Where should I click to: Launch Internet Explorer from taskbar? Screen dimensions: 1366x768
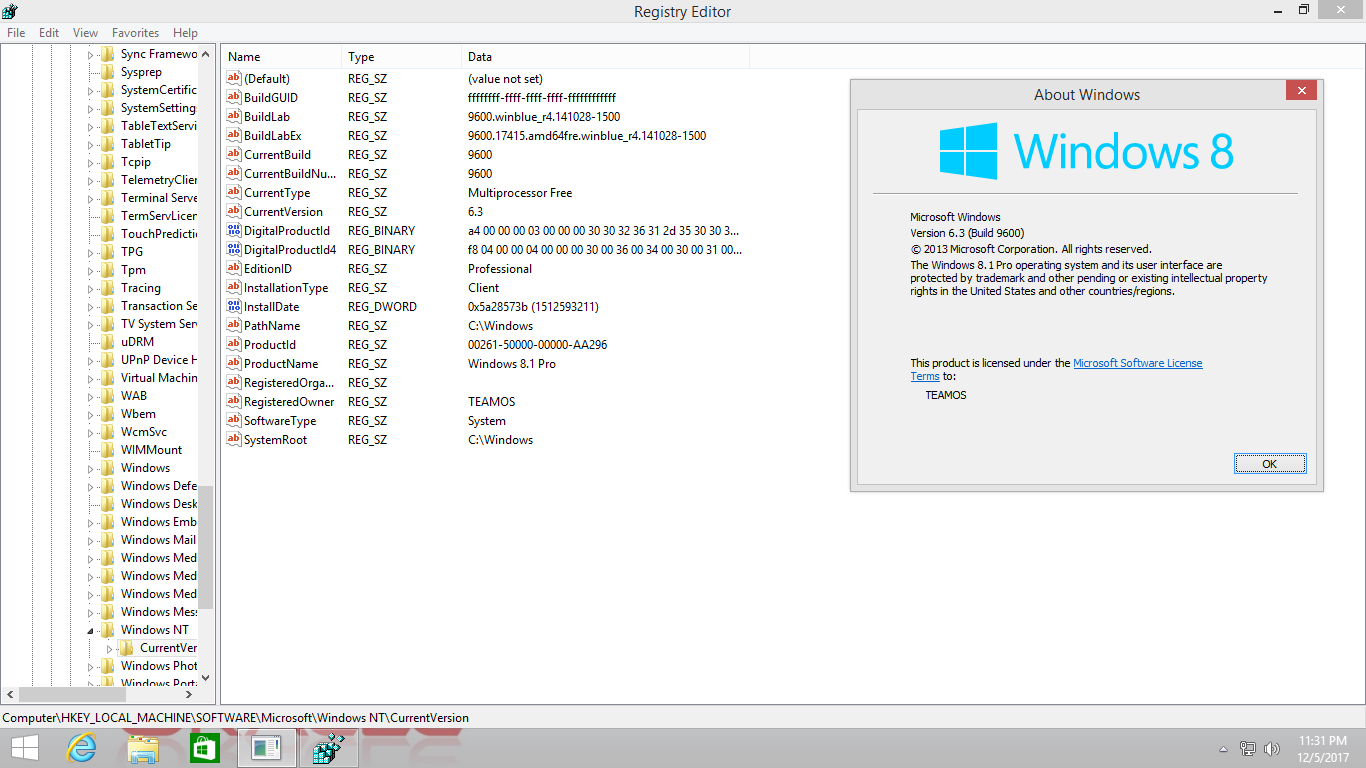[81, 748]
